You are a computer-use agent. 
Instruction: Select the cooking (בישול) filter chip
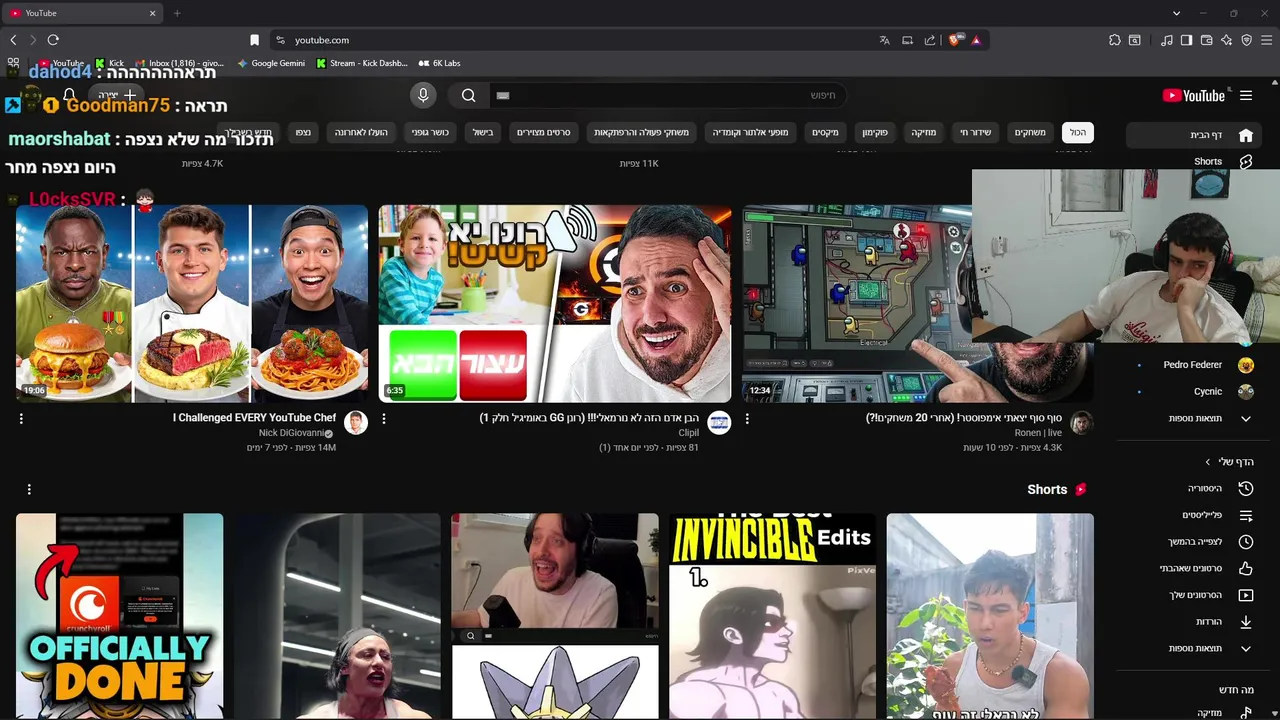click(x=483, y=132)
